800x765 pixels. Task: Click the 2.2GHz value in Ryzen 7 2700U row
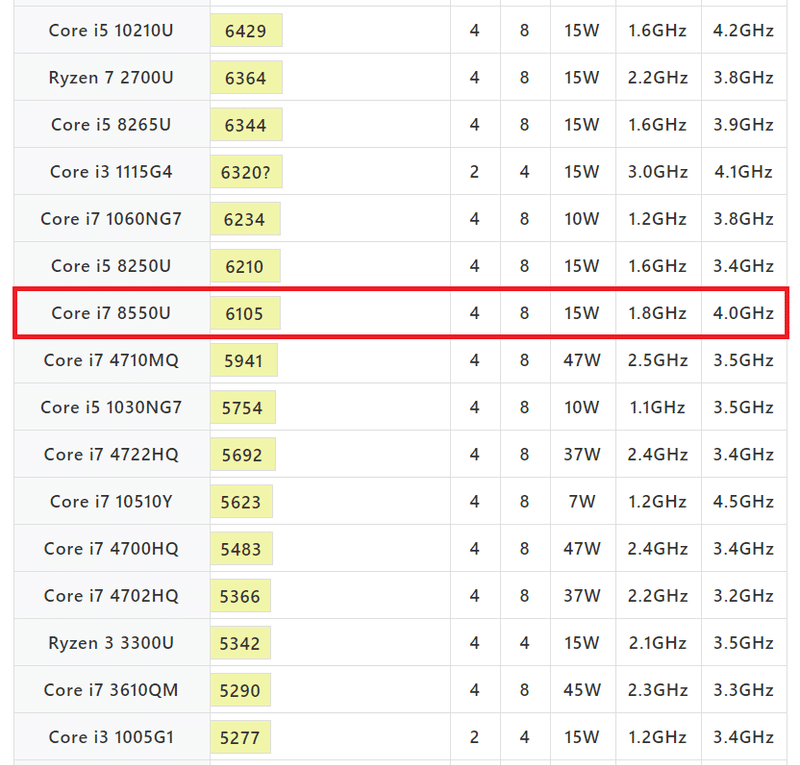(x=658, y=78)
